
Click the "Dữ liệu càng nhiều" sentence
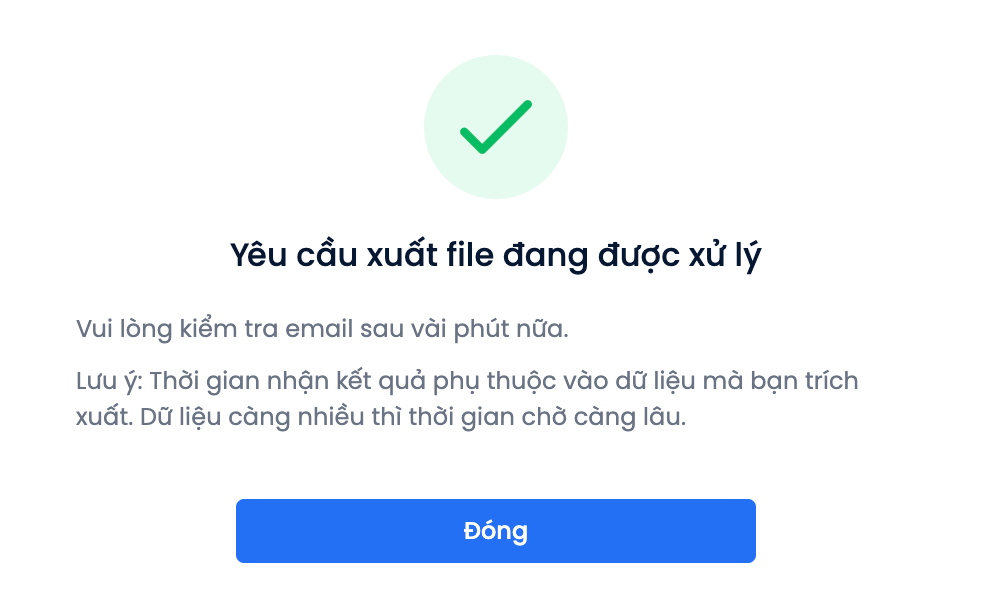(x=205, y=418)
